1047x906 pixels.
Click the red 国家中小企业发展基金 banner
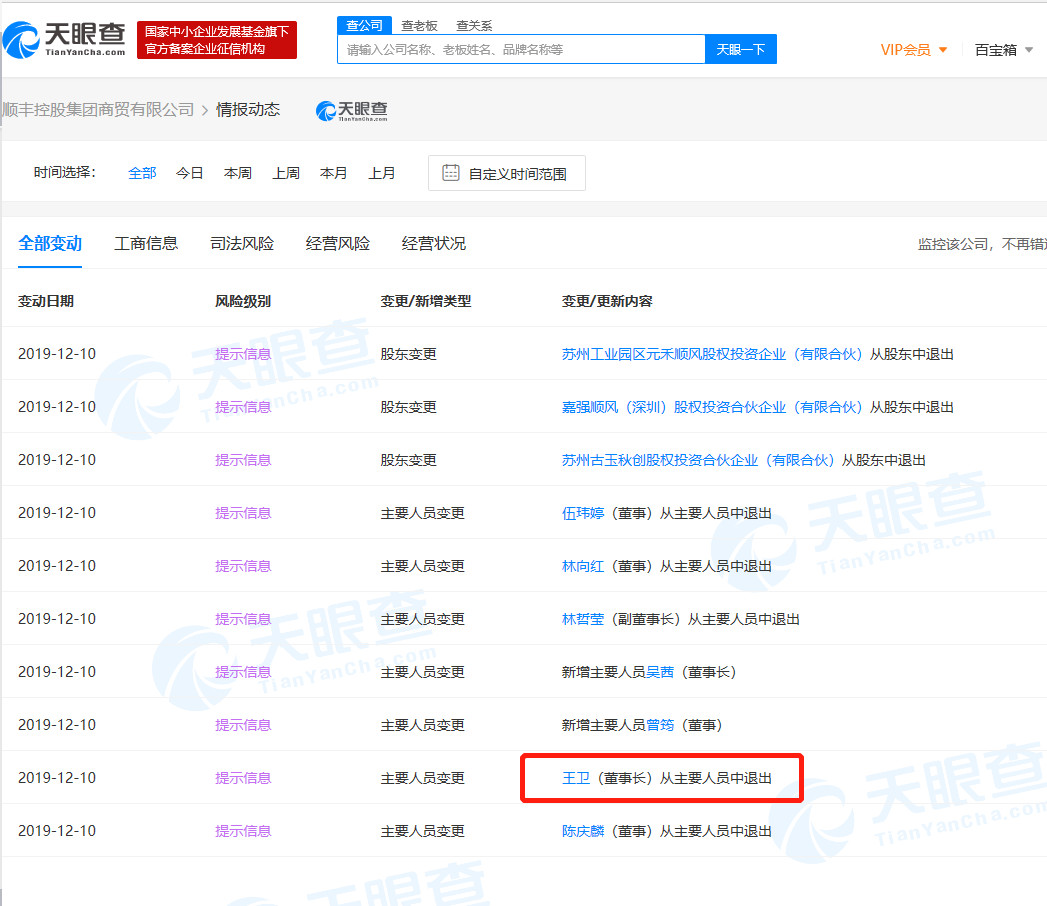(216, 40)
